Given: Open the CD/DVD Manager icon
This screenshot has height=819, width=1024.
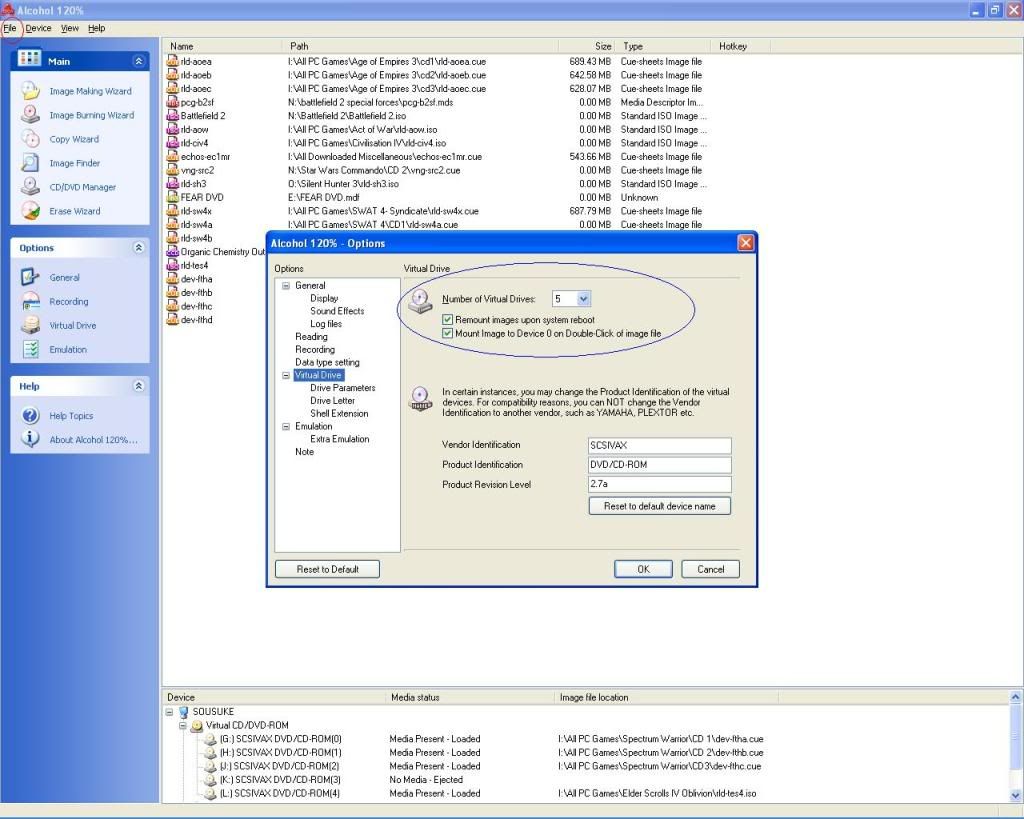Looking at the screenshot, I should 31,187.
